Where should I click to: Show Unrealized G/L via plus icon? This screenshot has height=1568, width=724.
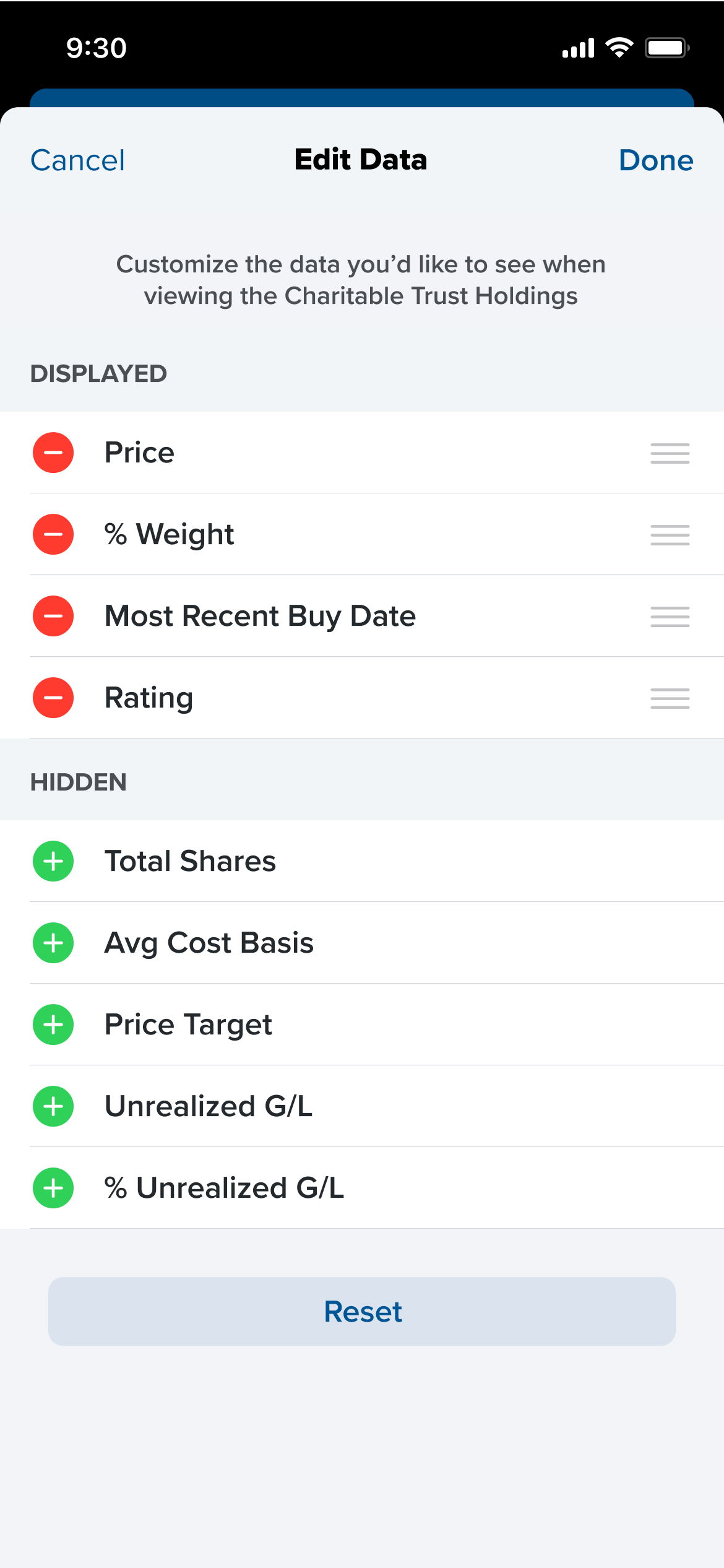tap(53, 1106)
